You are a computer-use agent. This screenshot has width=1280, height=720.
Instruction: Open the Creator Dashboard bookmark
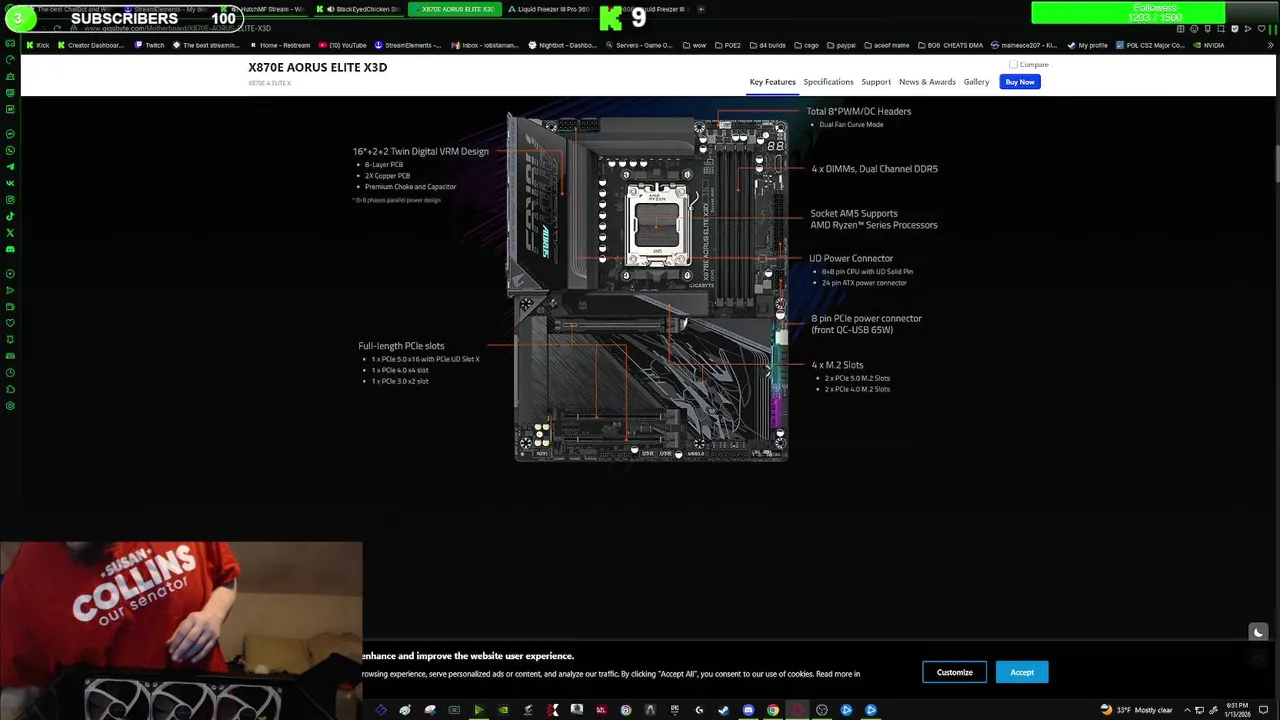click(89, 45)
